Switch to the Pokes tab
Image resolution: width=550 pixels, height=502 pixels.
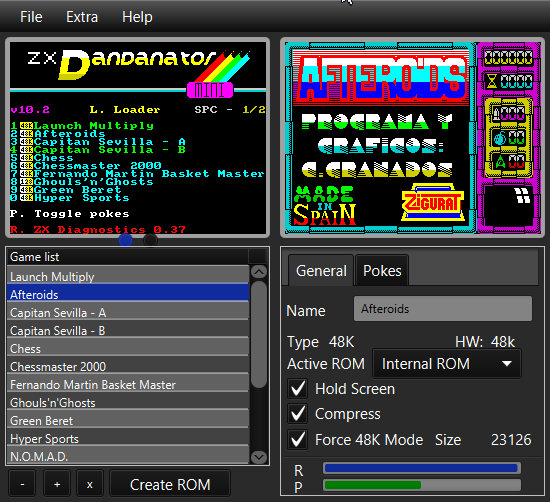tap(382, 270)
